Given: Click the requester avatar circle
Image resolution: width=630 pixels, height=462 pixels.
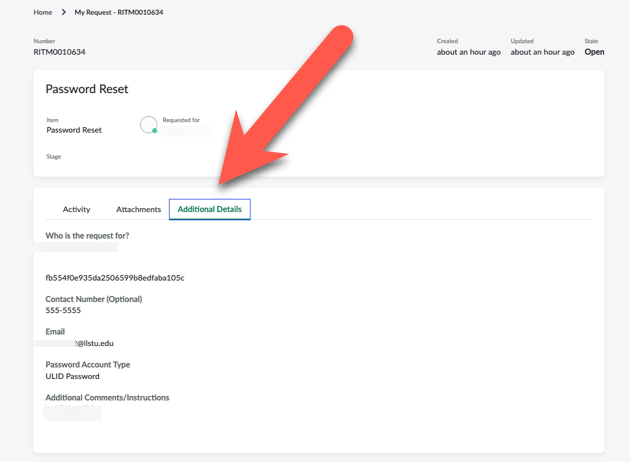Looking at the screenshot, I should [148, 124].
